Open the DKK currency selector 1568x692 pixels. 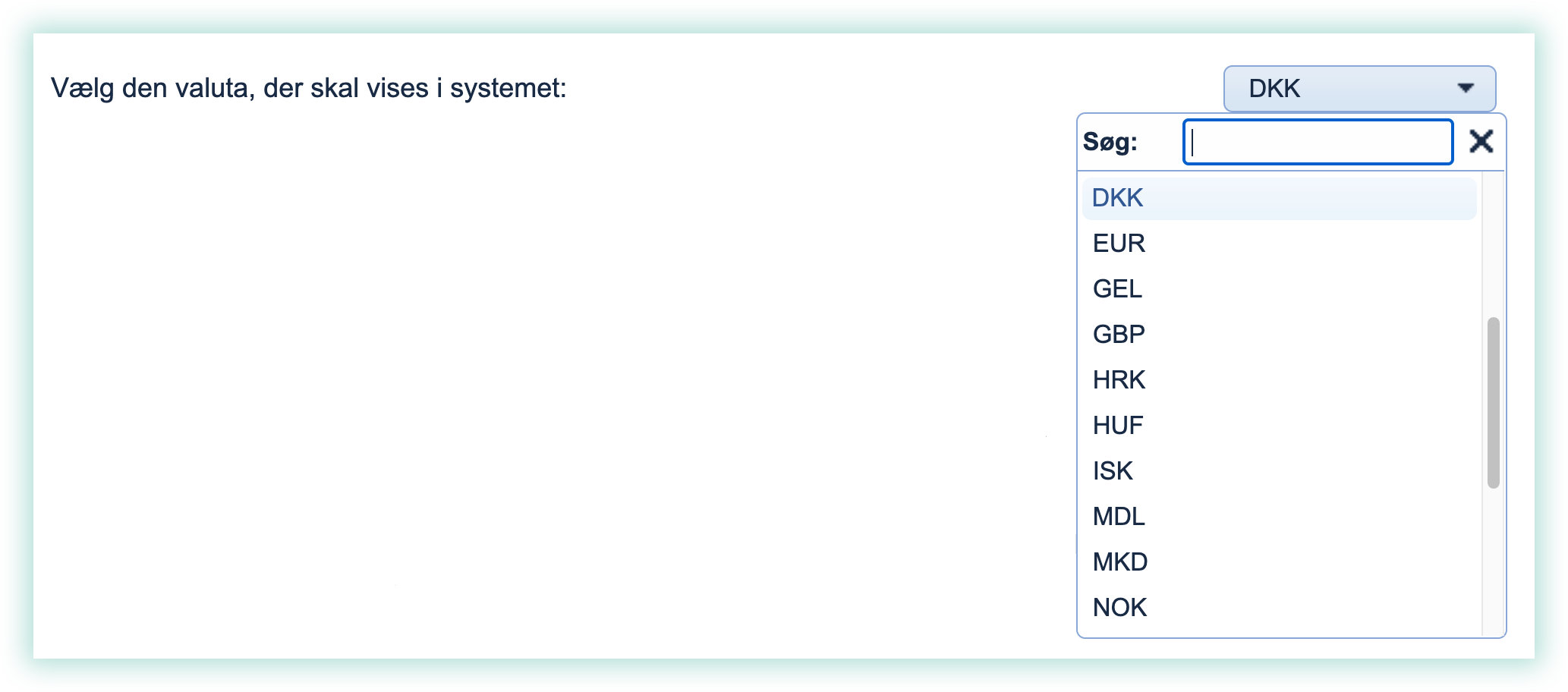tap(1359, 89)
